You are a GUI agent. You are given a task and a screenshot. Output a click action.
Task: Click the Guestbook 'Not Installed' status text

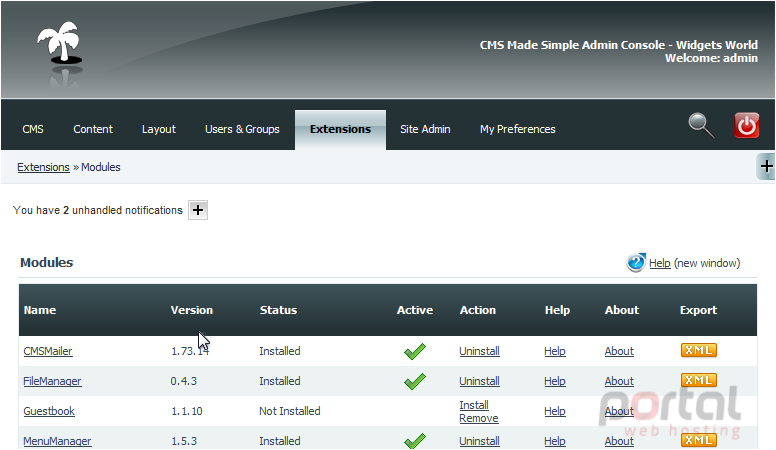[x=290, y=411]
